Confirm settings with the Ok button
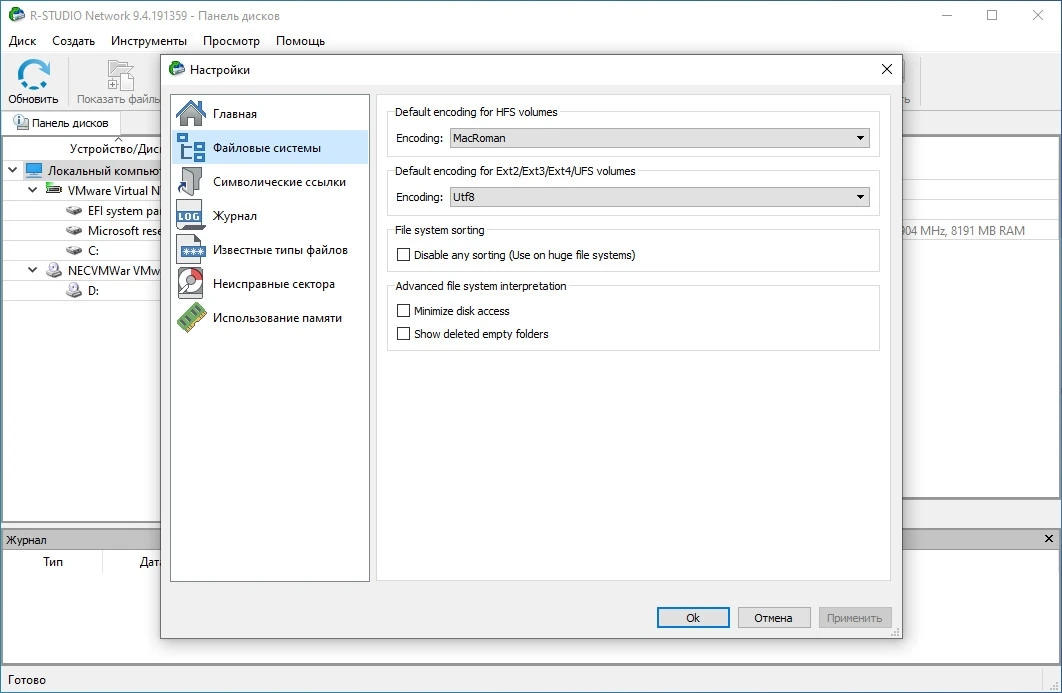This screenshot has height=693, width=1062. point(693,618)
